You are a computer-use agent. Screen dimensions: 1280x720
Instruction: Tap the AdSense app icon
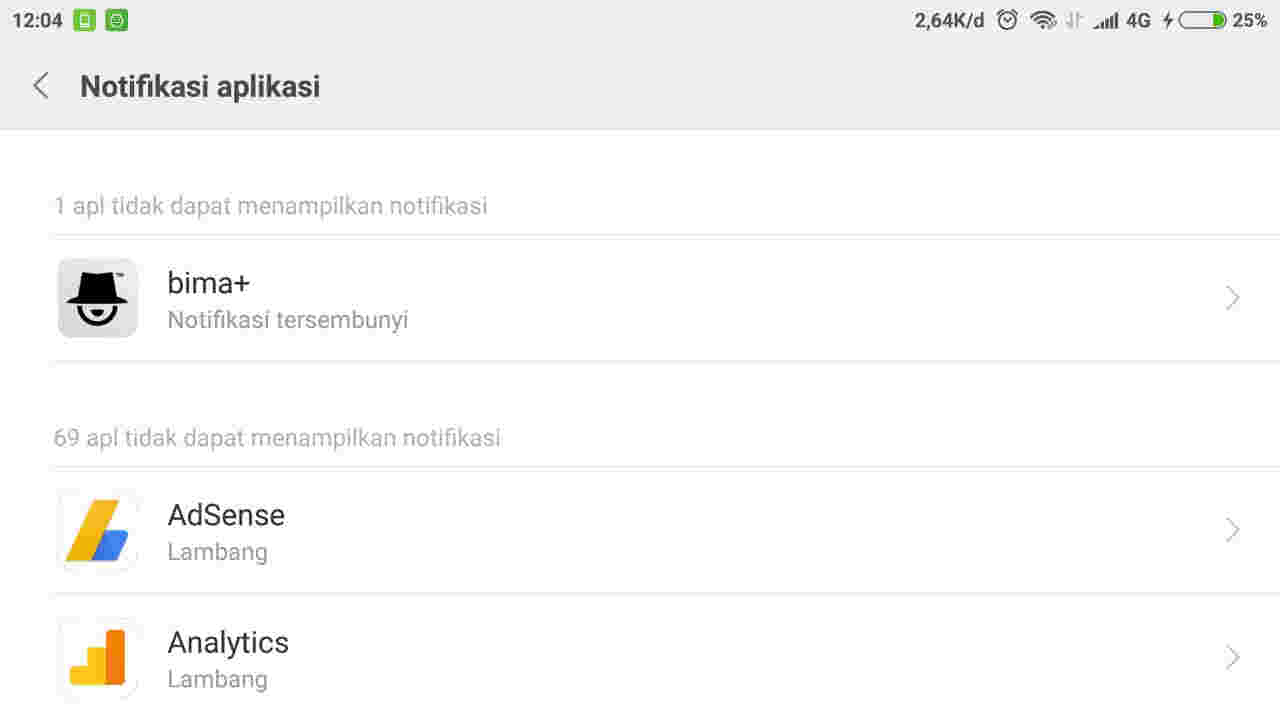tap(97, 530)
